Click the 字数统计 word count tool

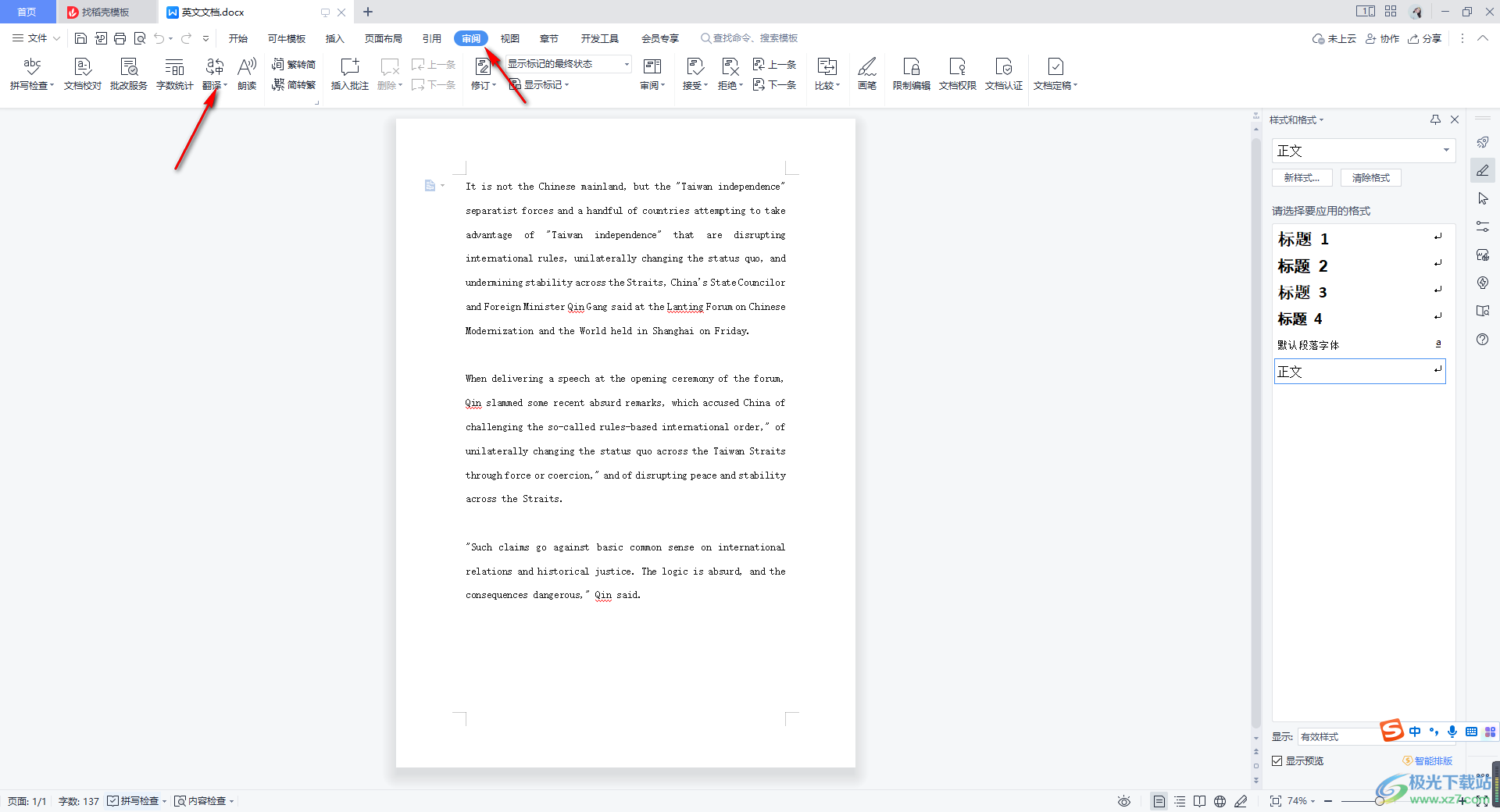175,74
